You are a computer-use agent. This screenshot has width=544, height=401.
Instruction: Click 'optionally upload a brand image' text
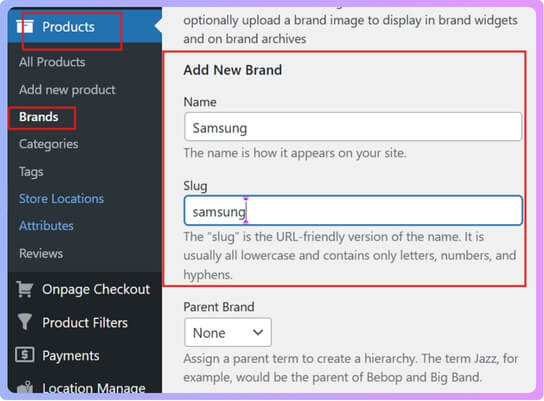351,29
